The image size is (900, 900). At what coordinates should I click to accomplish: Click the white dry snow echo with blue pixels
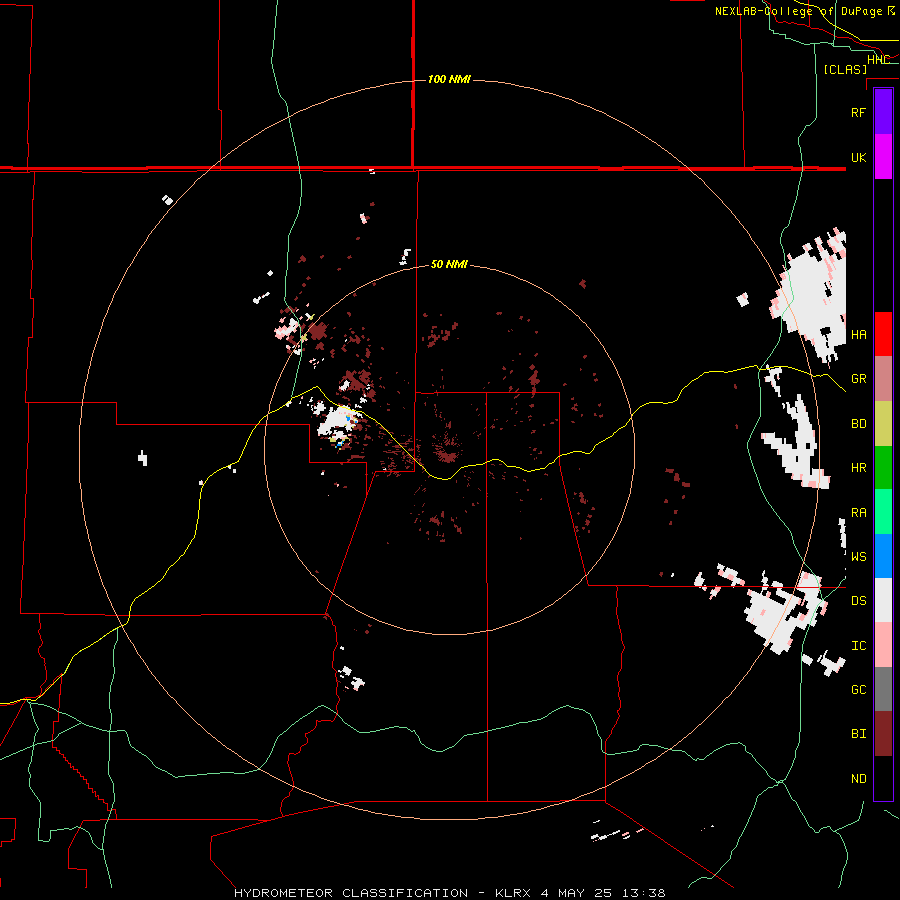[x=338, y=422]
